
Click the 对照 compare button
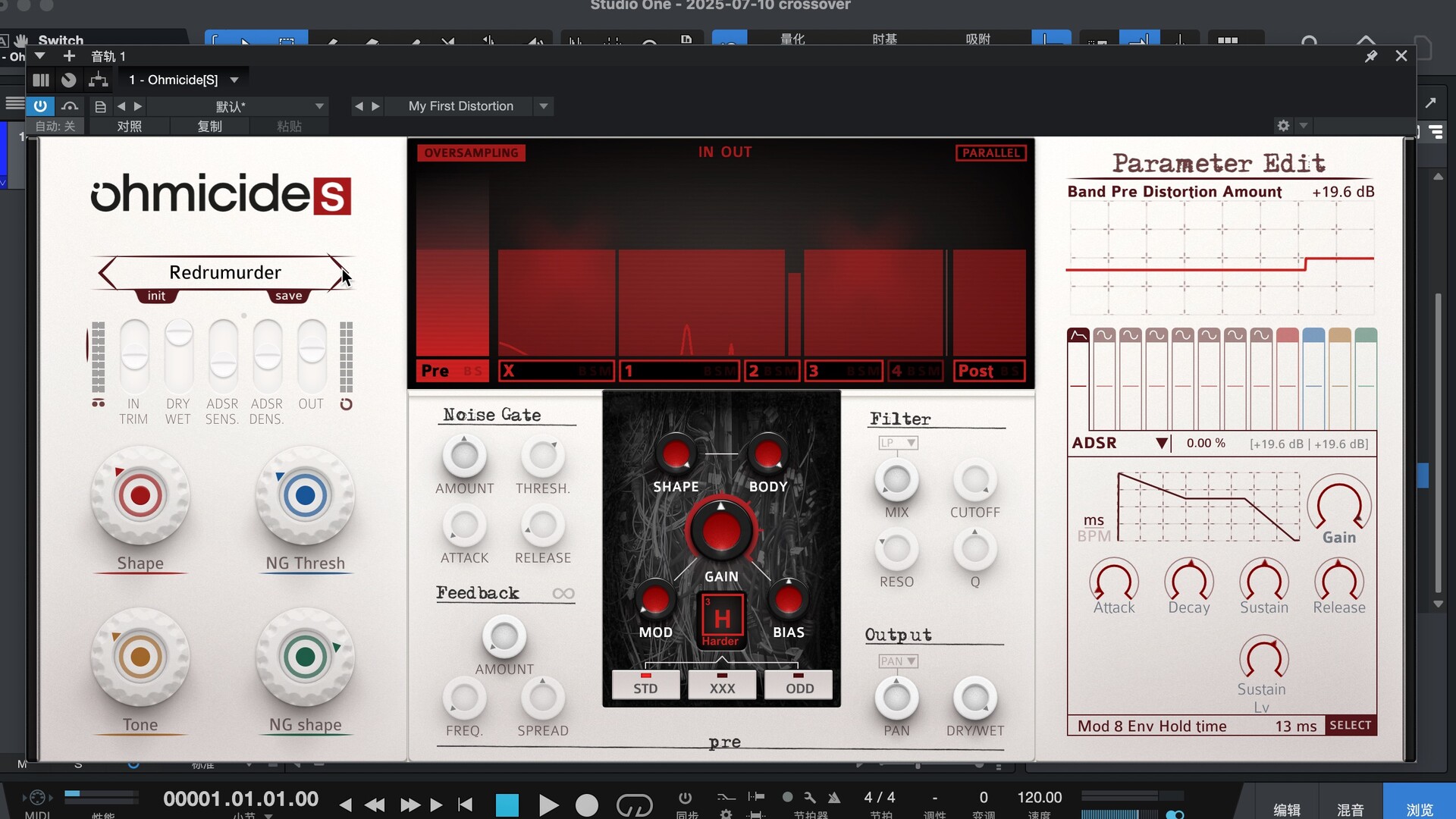pyautogui.click(x=129, y=126)
